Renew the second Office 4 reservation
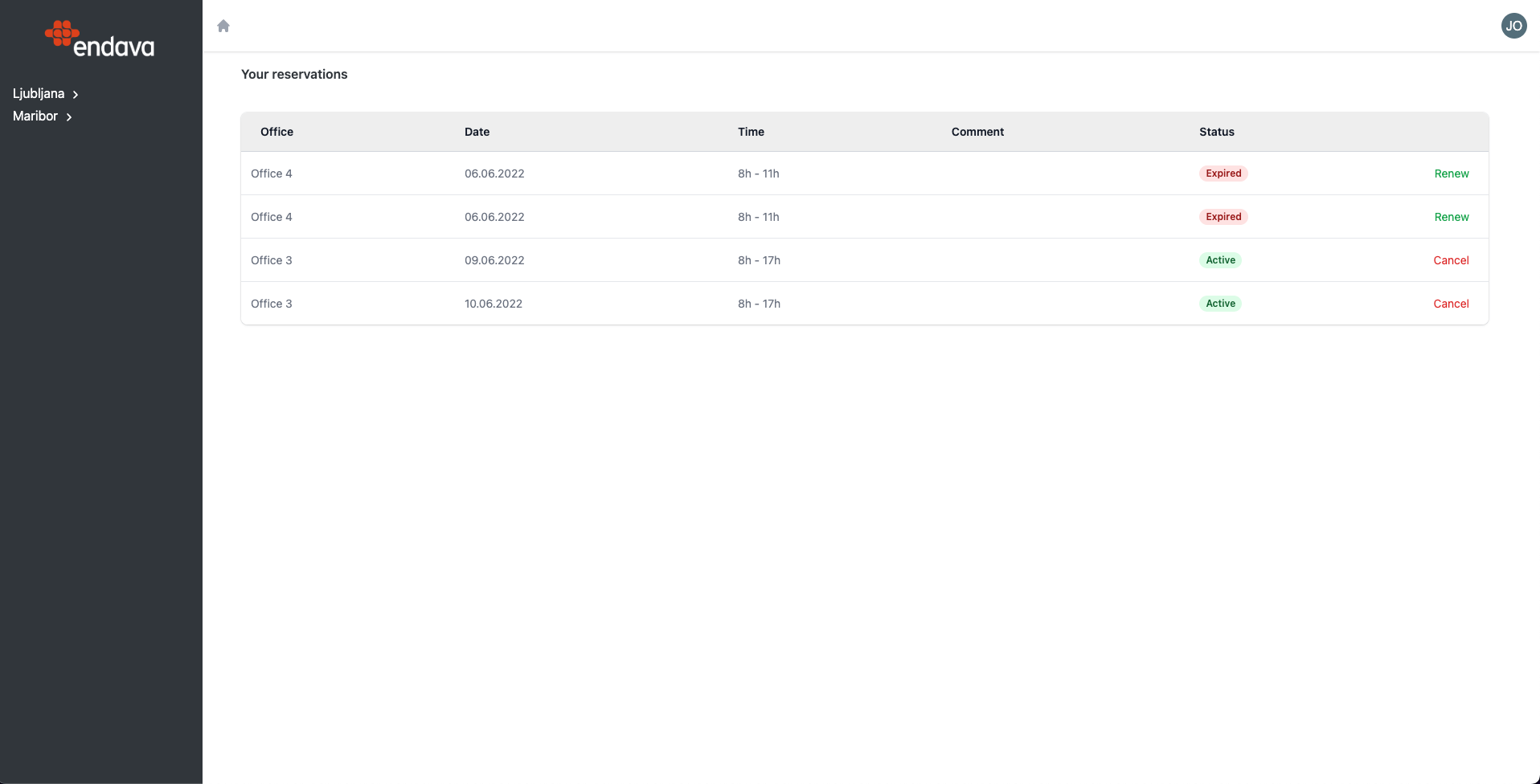Viewport: 1540px width, 784px height. 1451,217
